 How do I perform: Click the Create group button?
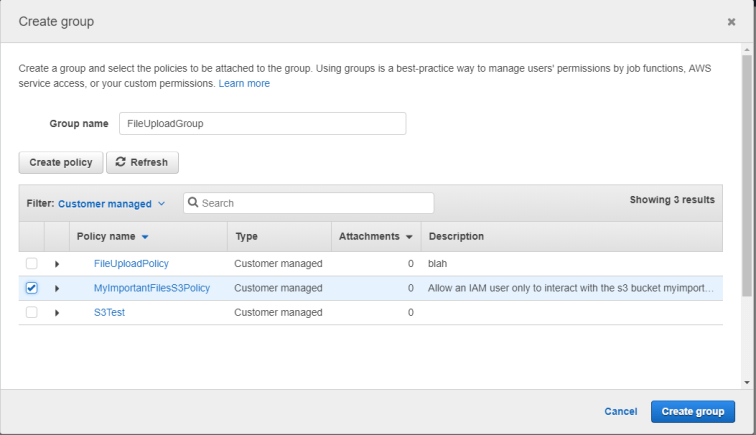click(692, 411)
